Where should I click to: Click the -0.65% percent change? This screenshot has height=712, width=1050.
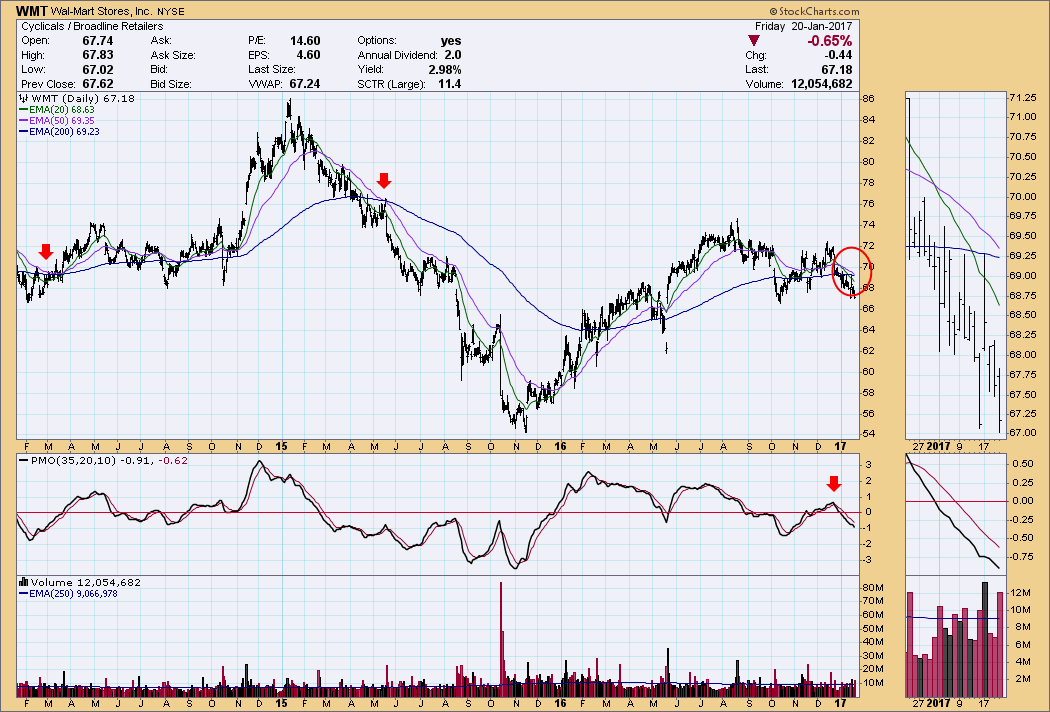pos(830,41)
